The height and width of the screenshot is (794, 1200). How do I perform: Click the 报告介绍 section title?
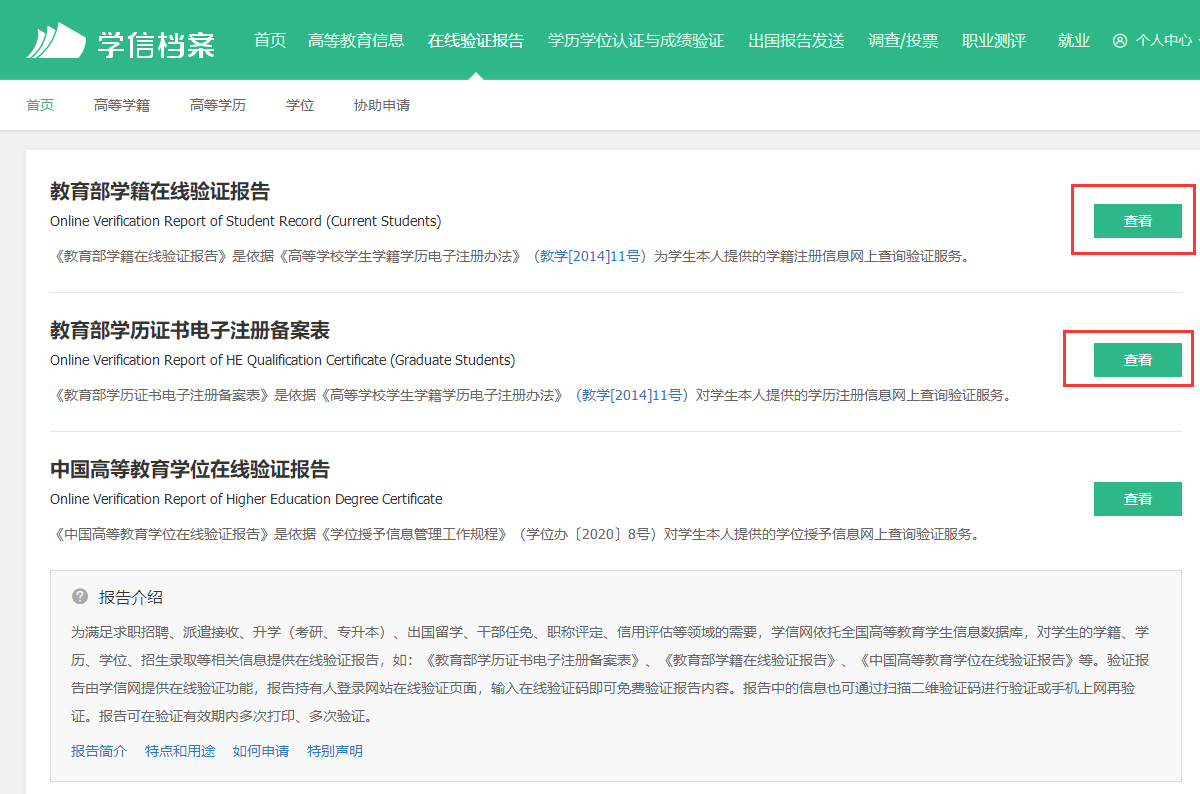131,597
